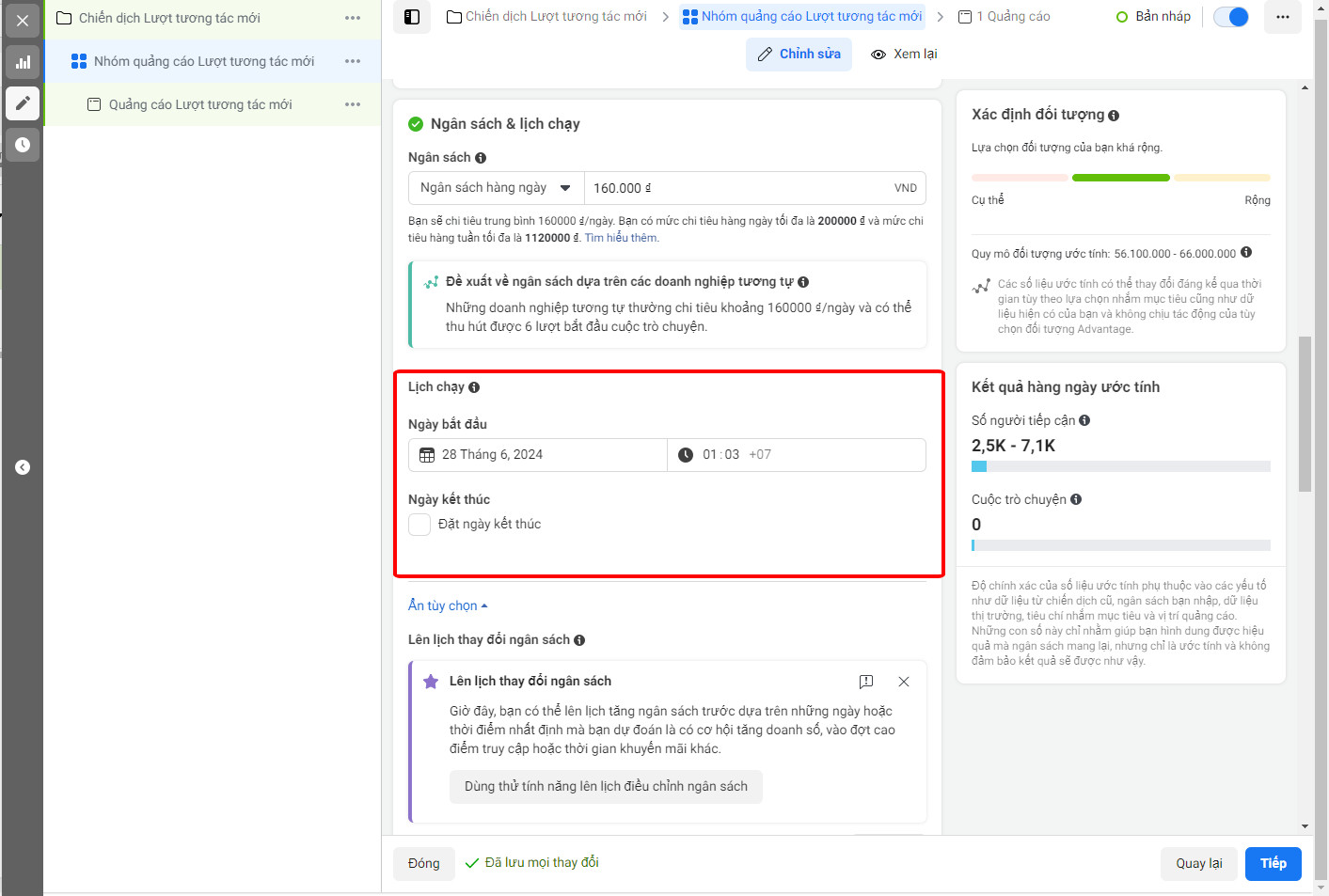Close the editor with the X icon
This screenshot has height=896, width=1329.
pos(23,21)
